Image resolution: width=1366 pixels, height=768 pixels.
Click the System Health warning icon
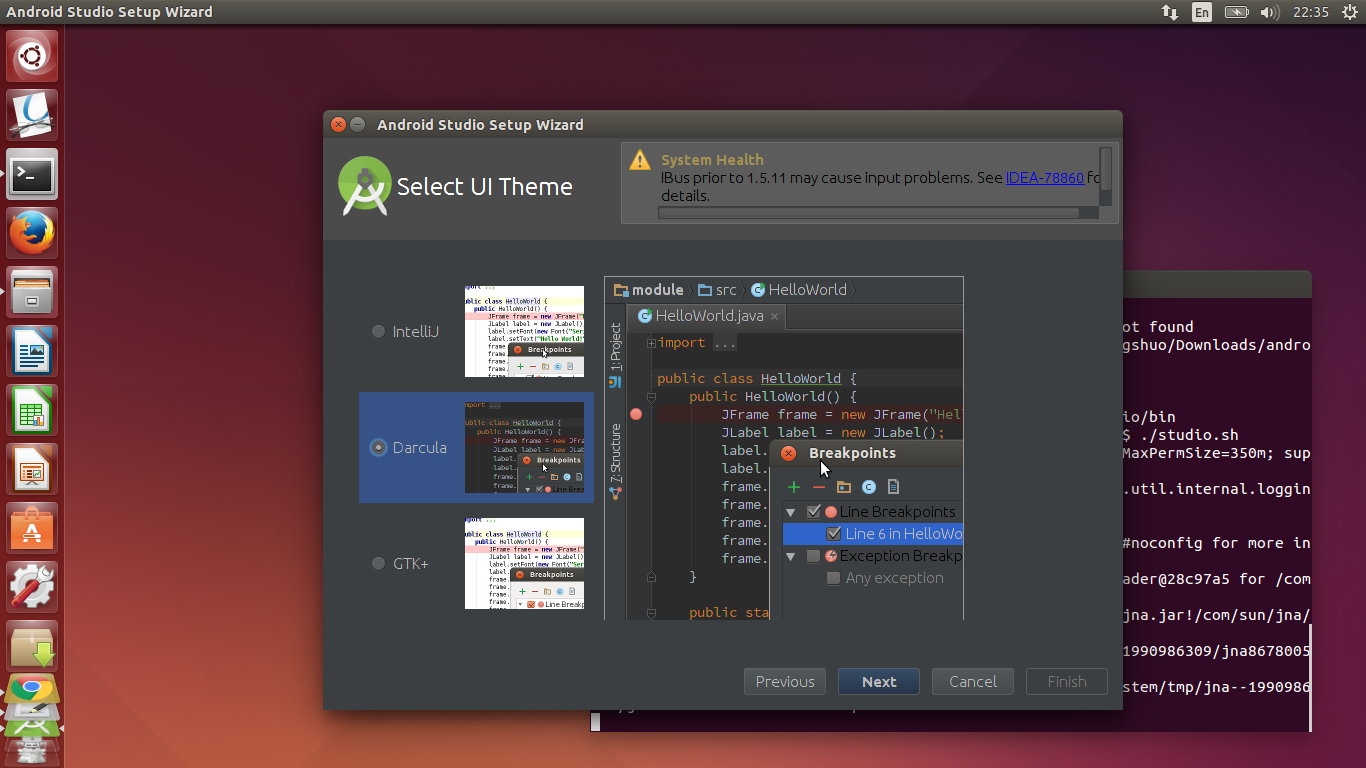pos(639,160)
